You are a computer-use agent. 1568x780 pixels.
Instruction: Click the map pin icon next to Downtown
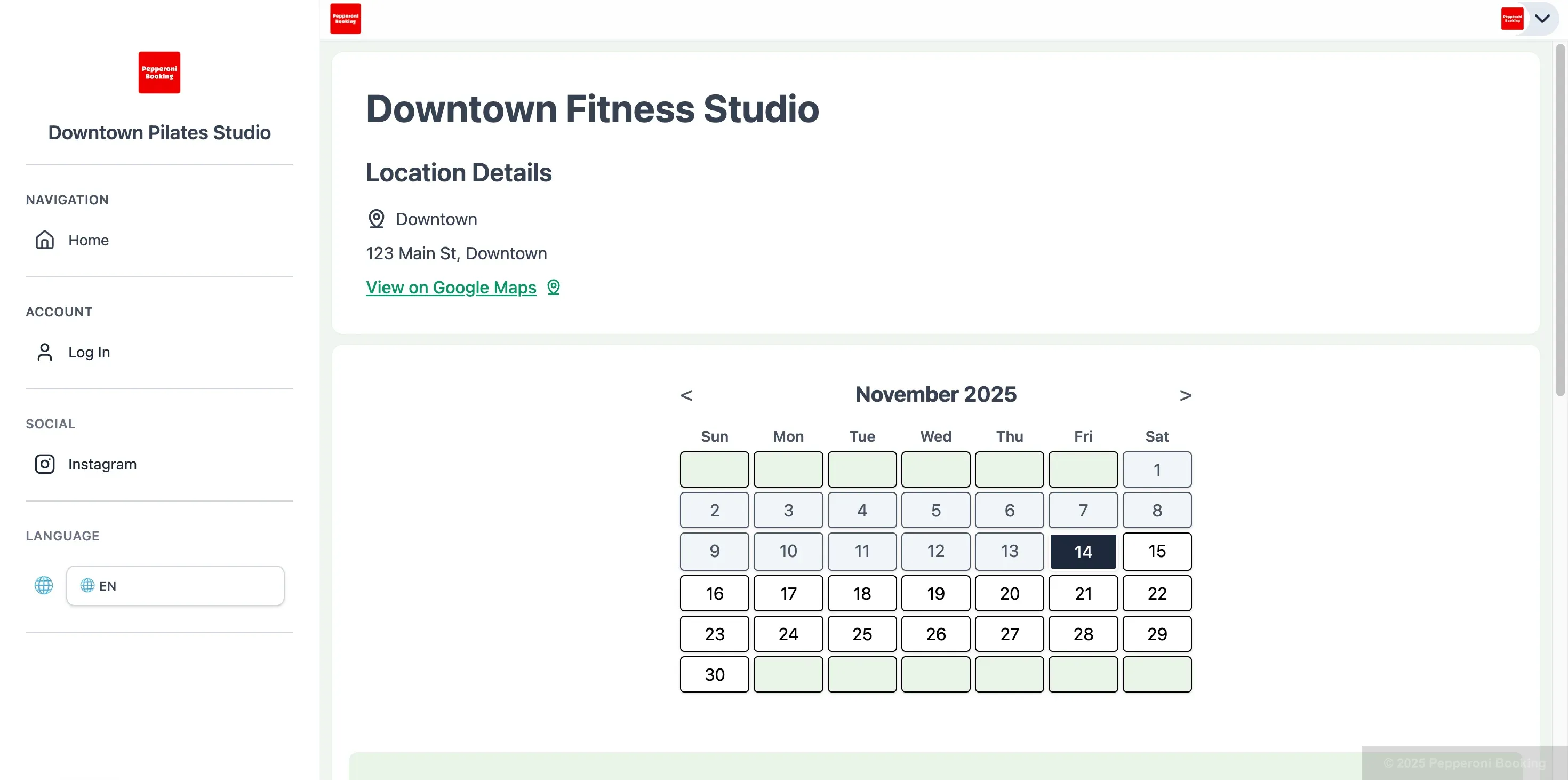coord(375,219)
